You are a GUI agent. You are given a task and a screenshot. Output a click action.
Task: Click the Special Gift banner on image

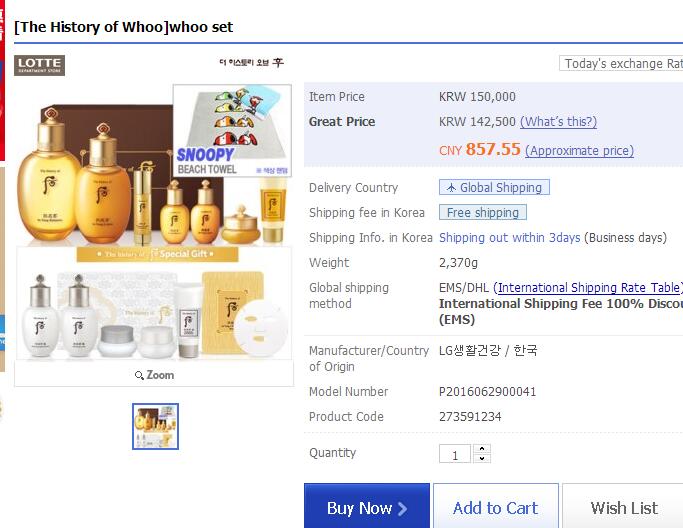pos(158,254)
